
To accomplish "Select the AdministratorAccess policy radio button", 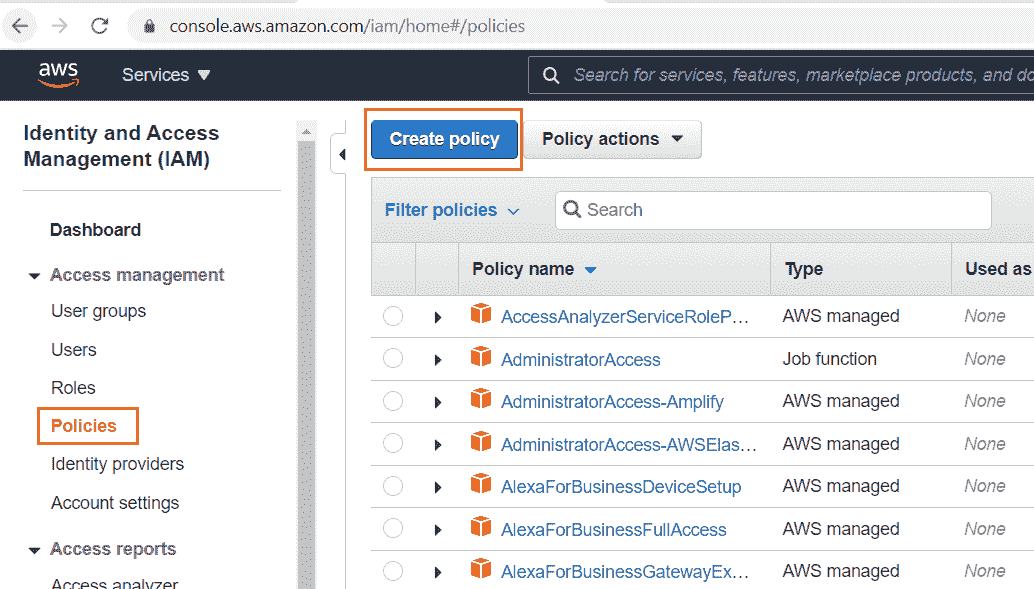I will pos(393,359).
